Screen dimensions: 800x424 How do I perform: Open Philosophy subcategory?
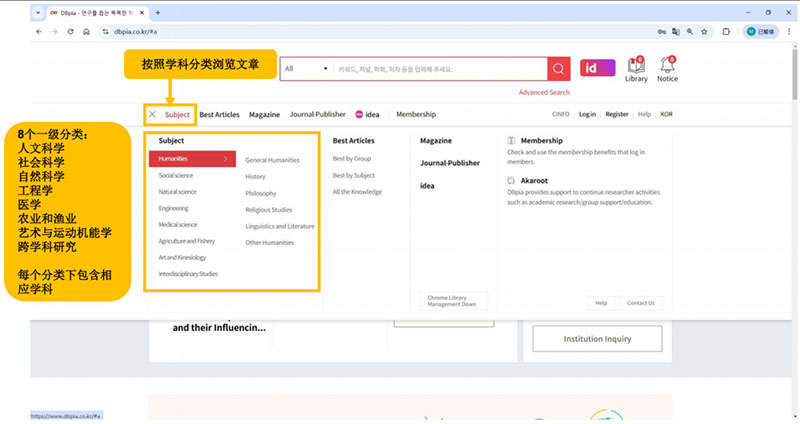(261, 193)
